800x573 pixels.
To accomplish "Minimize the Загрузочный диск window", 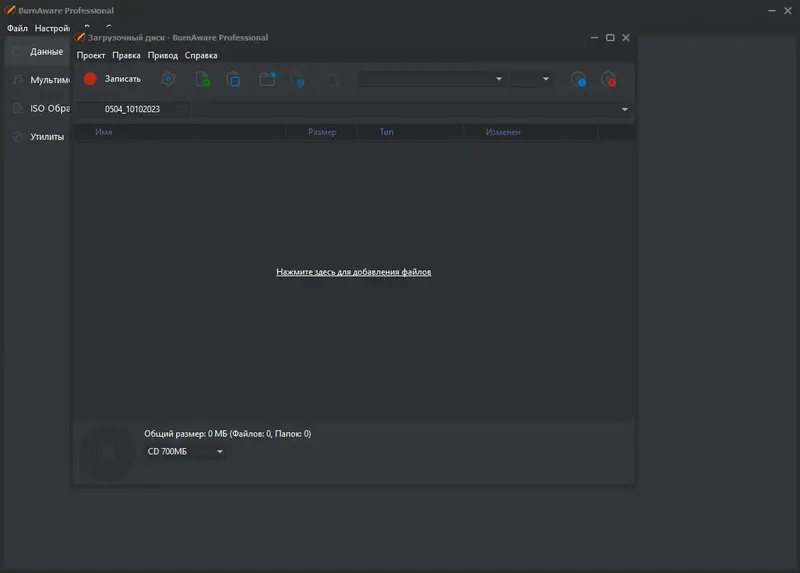I will [x=594, y=38].
